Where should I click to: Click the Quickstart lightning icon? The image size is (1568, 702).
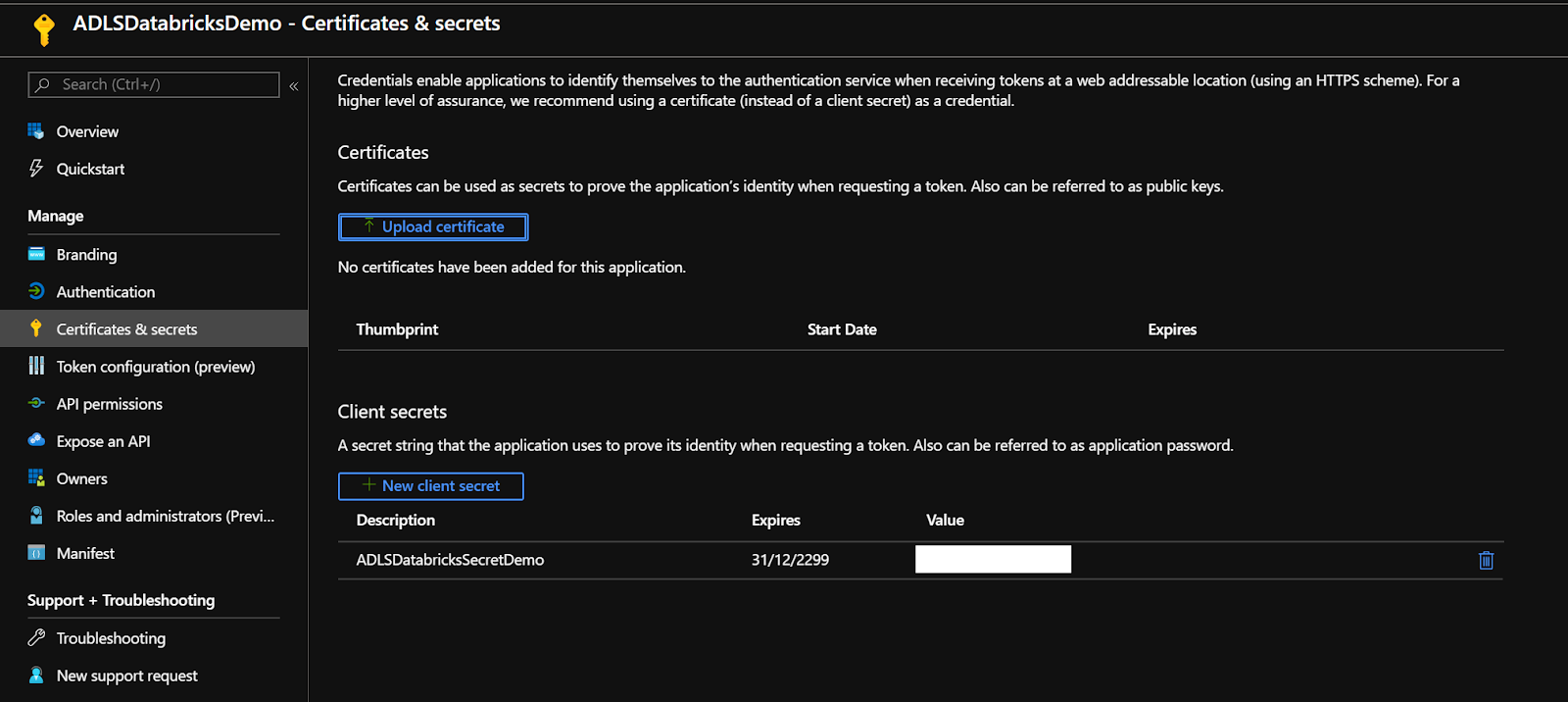click(36, 168)
